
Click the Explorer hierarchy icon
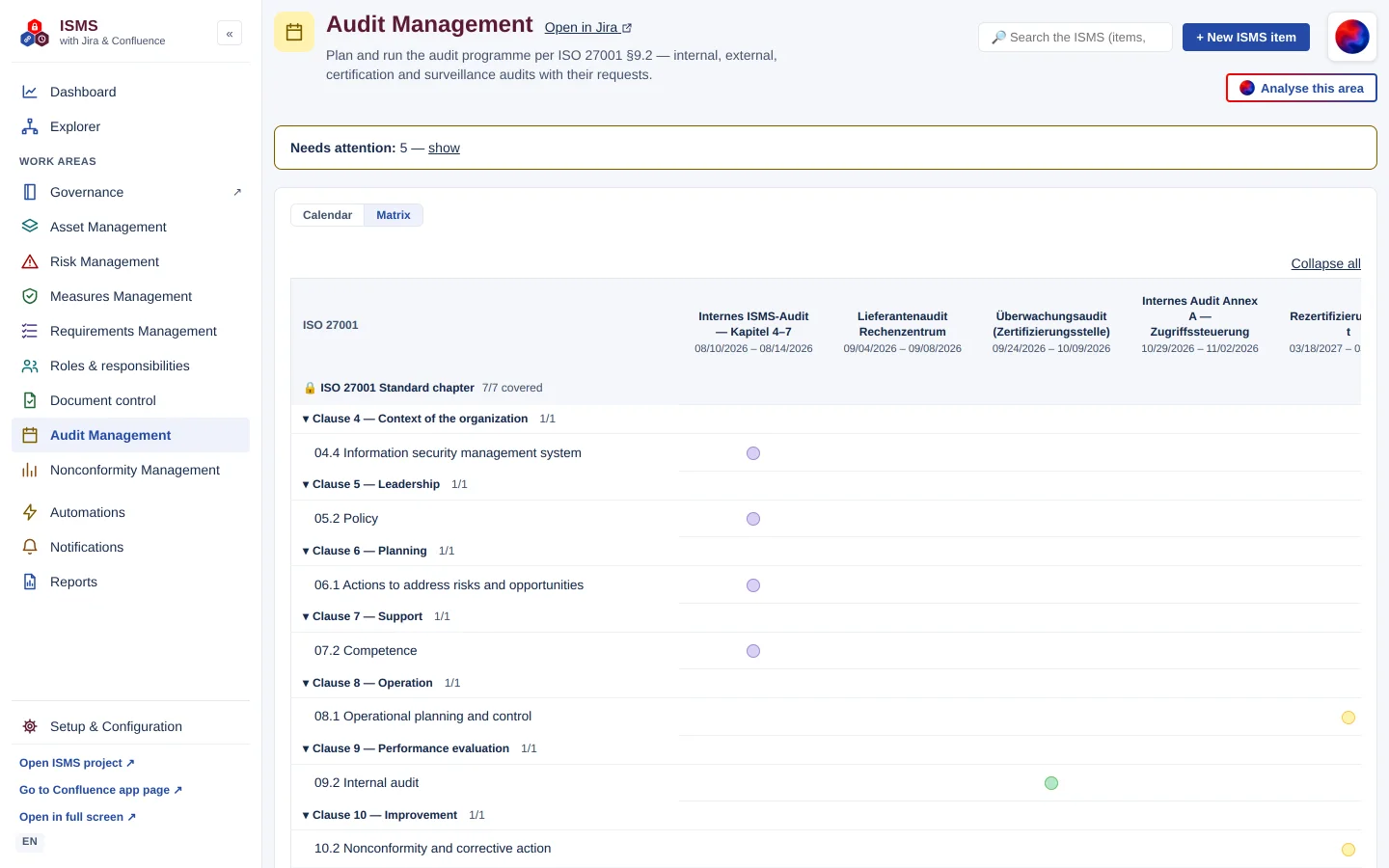tap(30, 126)
